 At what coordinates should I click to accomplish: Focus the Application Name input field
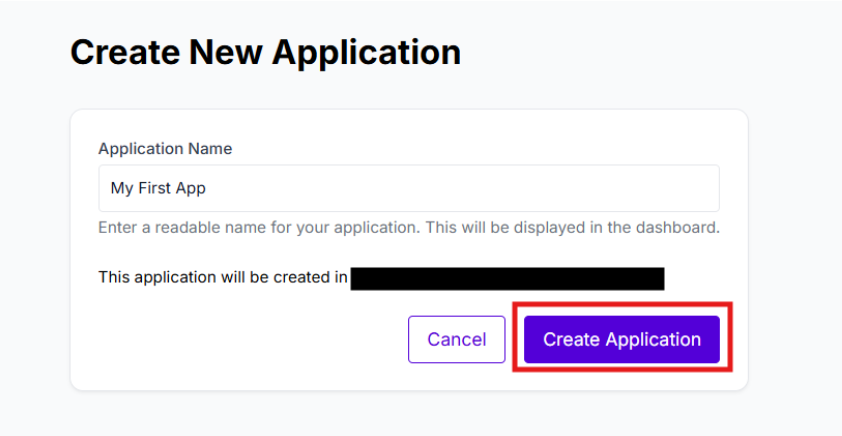point(408,188)
